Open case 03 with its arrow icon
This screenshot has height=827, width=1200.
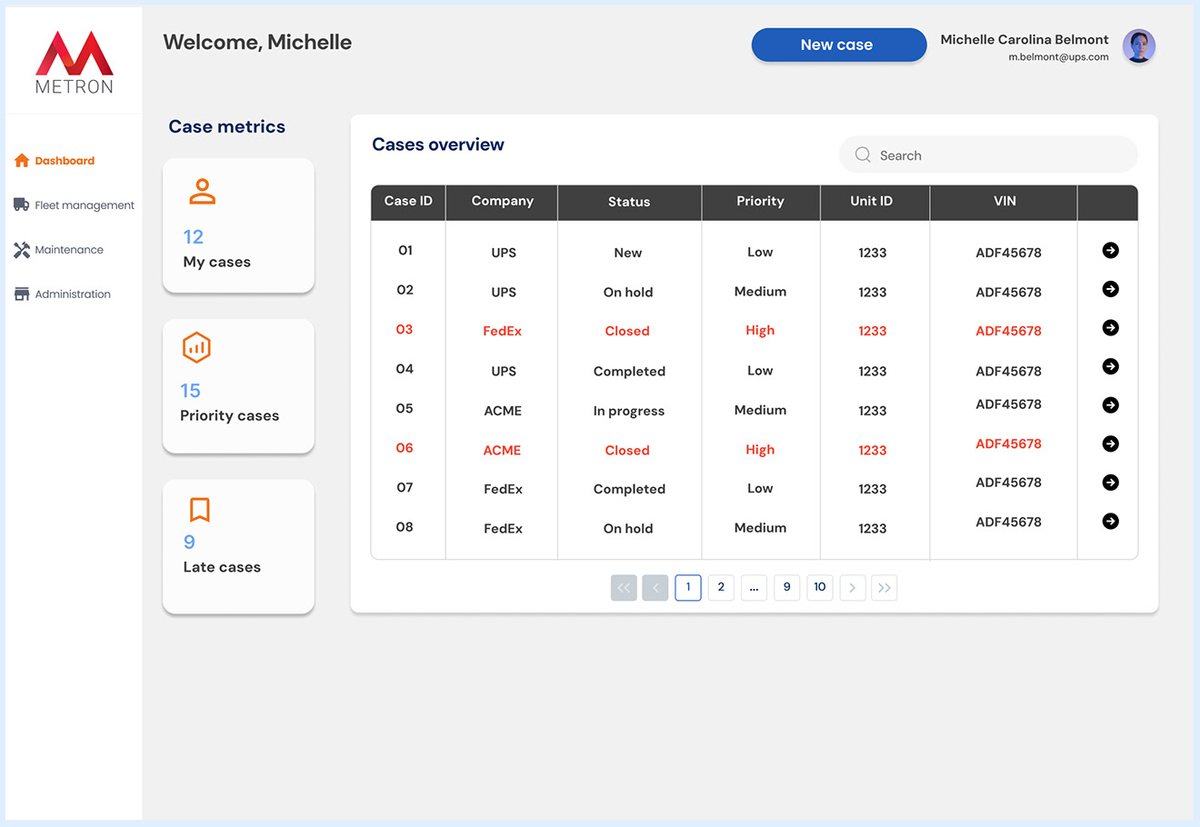(1110, 327)
